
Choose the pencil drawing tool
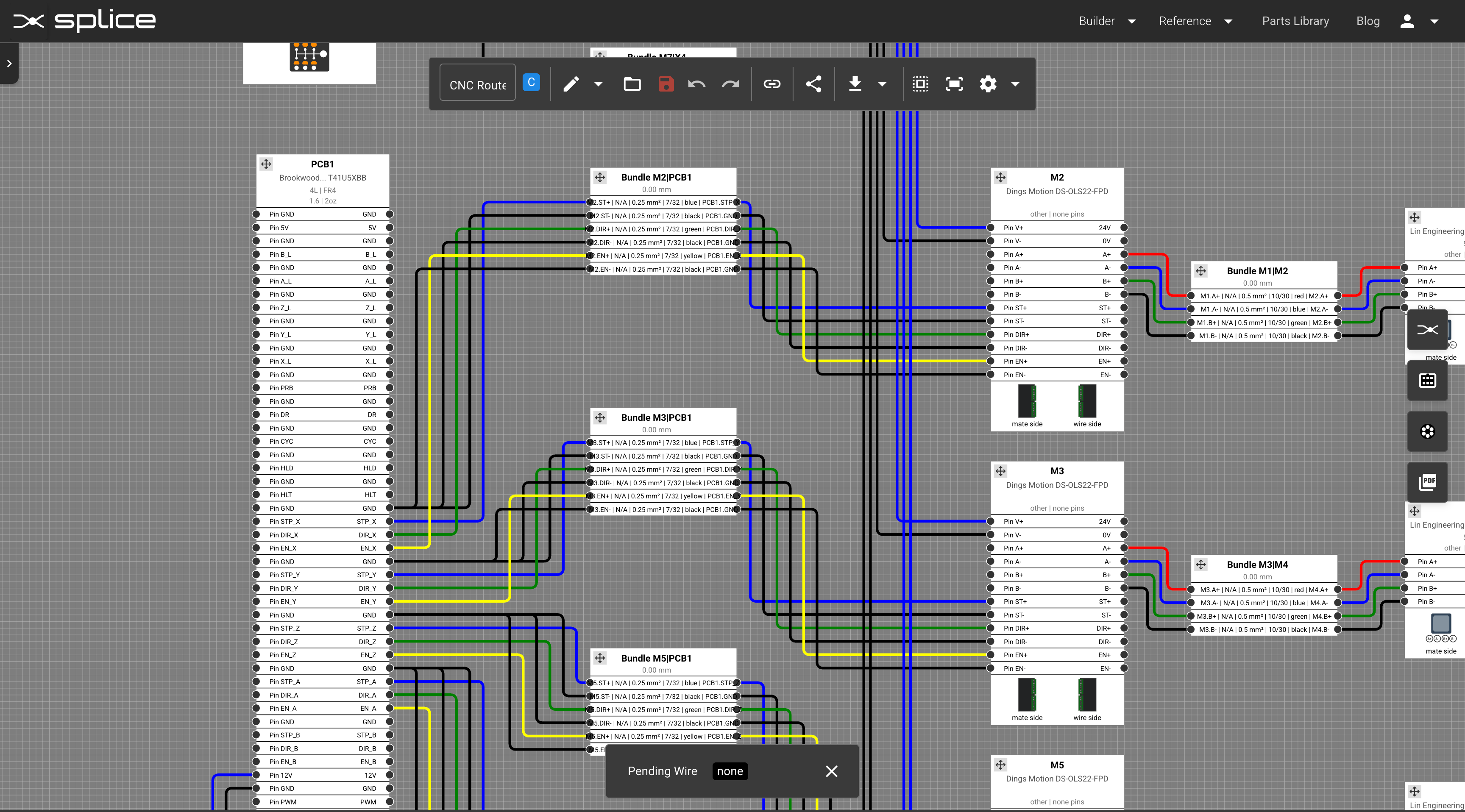pyautogui.click(x=571, y=83)
